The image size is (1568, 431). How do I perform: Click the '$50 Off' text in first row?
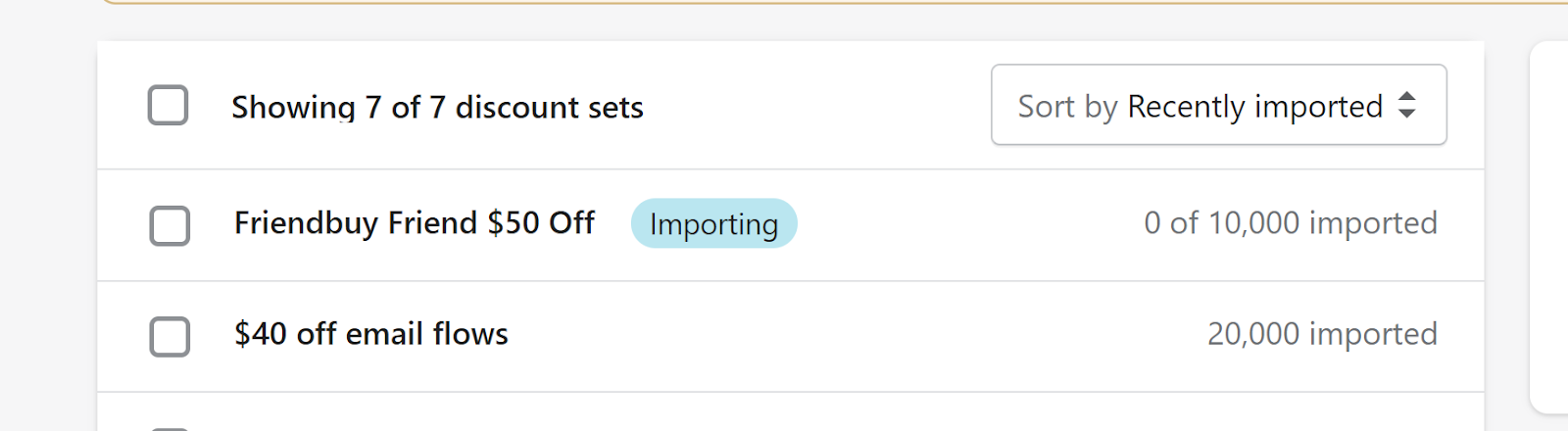point(541,223)
